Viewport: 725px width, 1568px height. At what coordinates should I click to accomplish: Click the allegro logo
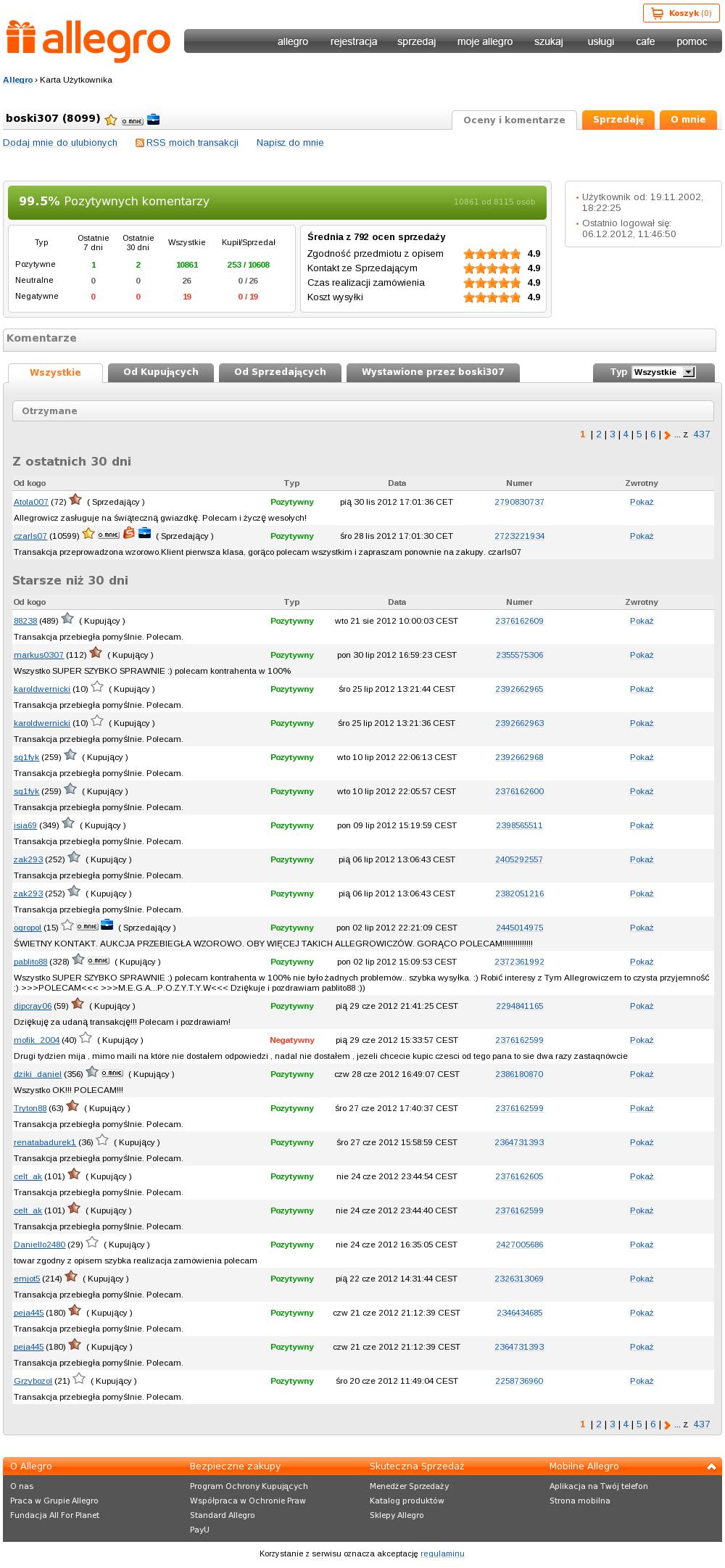tap(88, 41)
